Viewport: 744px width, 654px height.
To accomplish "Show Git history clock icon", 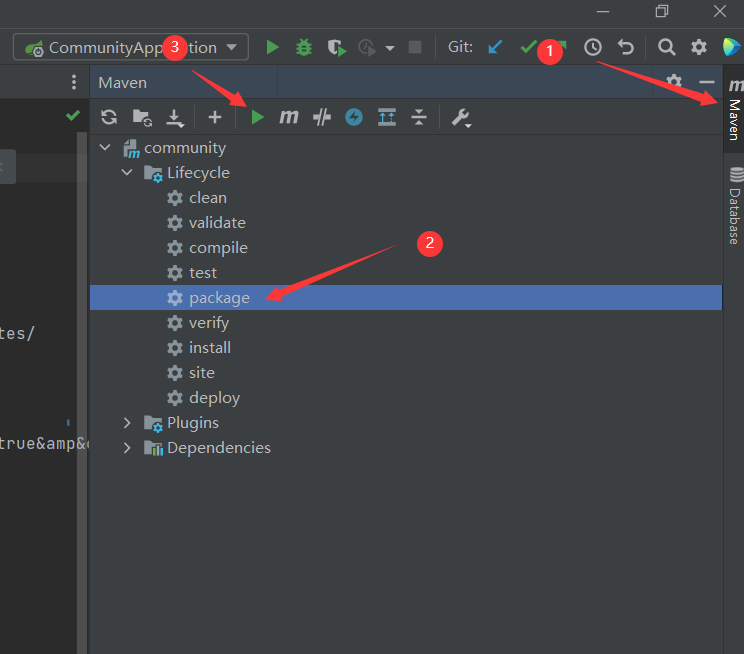I will 593,47.
